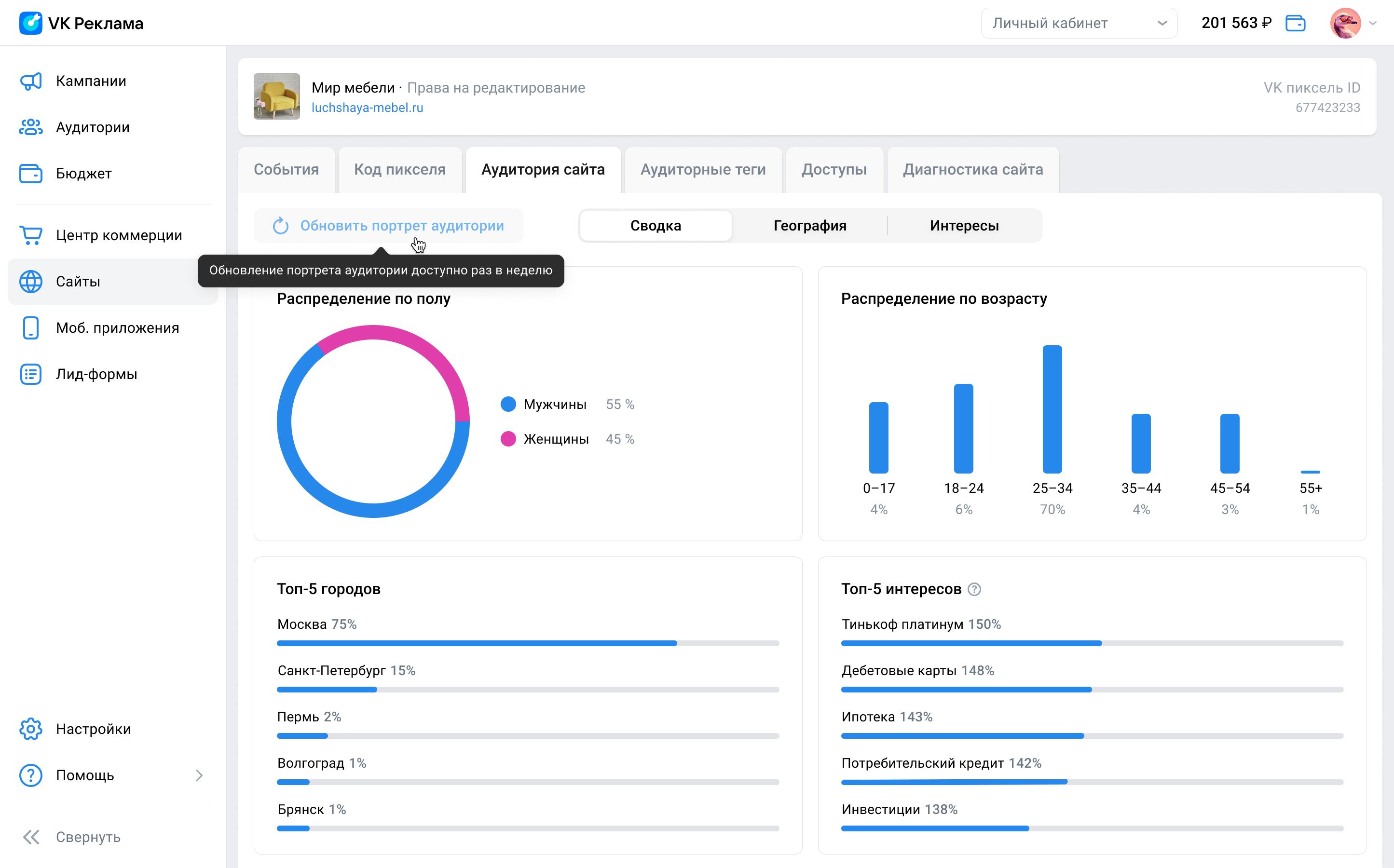This screenshot has width=1394, height=868.
Task: Open the Кампании megaphone icon
Action: pos(31,81)
